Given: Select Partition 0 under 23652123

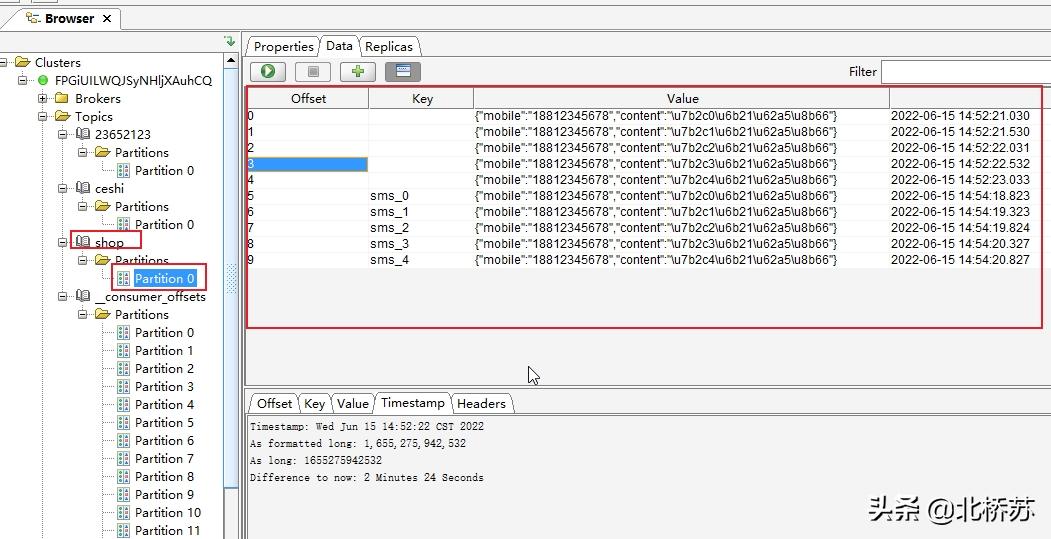Looking at the screenshot, I should coord(164,170).
